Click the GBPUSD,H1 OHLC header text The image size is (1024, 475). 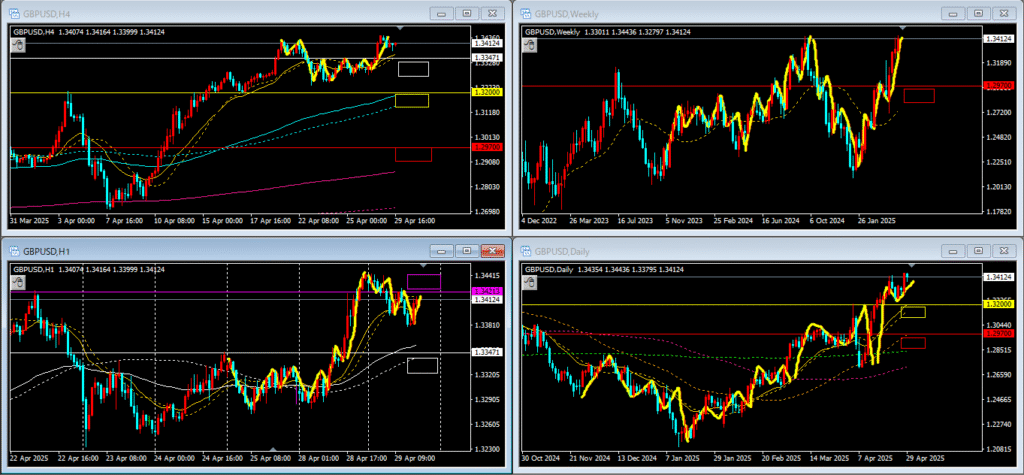pyautogui.click(x=88, y=270)
